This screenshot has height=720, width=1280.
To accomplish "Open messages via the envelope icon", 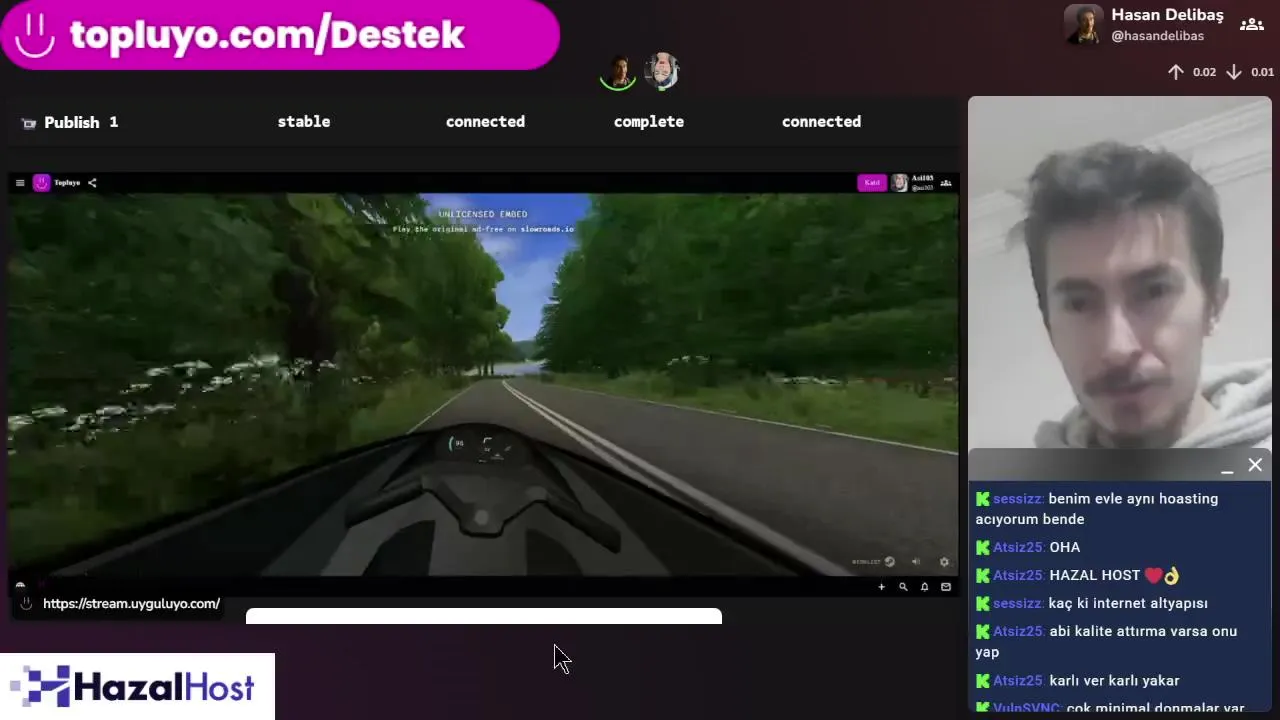I will [946, 587].
